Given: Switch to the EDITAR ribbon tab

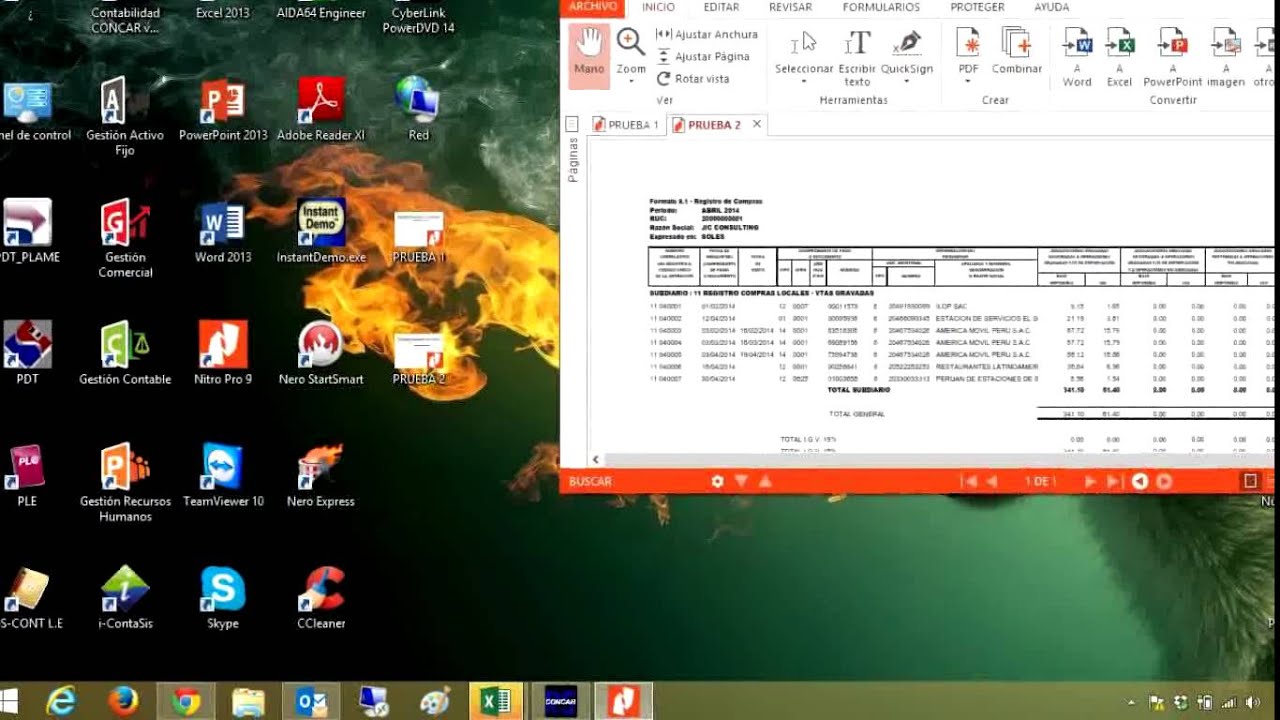Looking at the screenshot, I should click(721, 7).
